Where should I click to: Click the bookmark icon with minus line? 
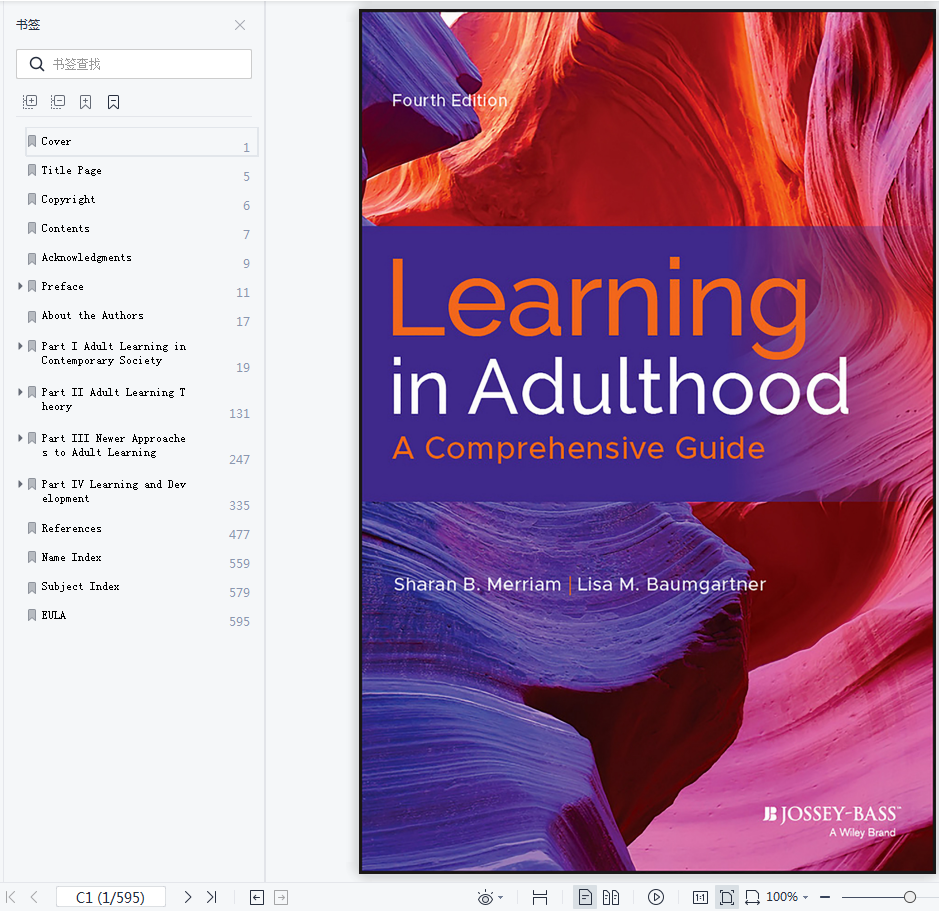(x=113, y=102)
